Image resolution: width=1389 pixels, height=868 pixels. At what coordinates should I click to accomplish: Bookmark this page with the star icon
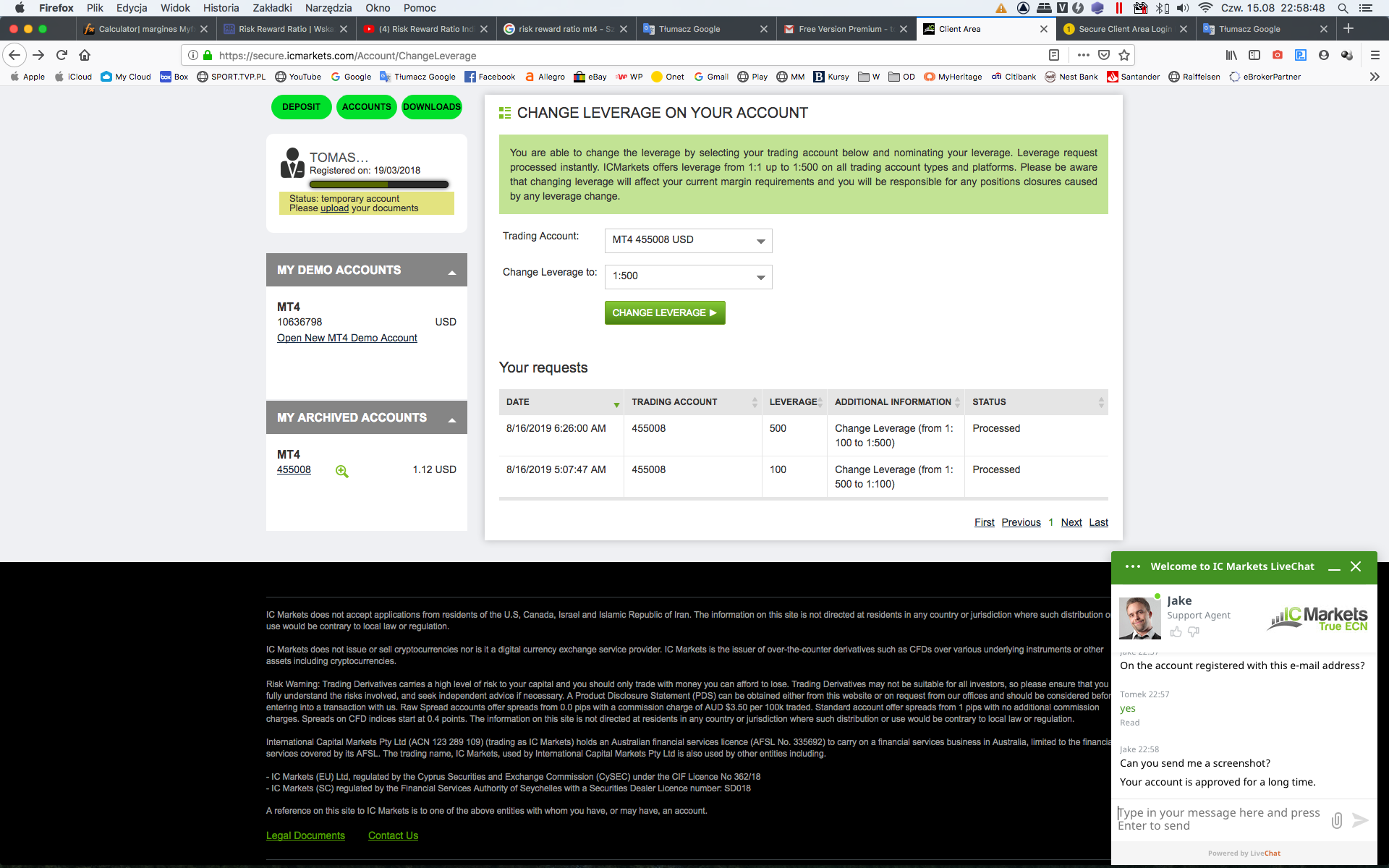1124,55
